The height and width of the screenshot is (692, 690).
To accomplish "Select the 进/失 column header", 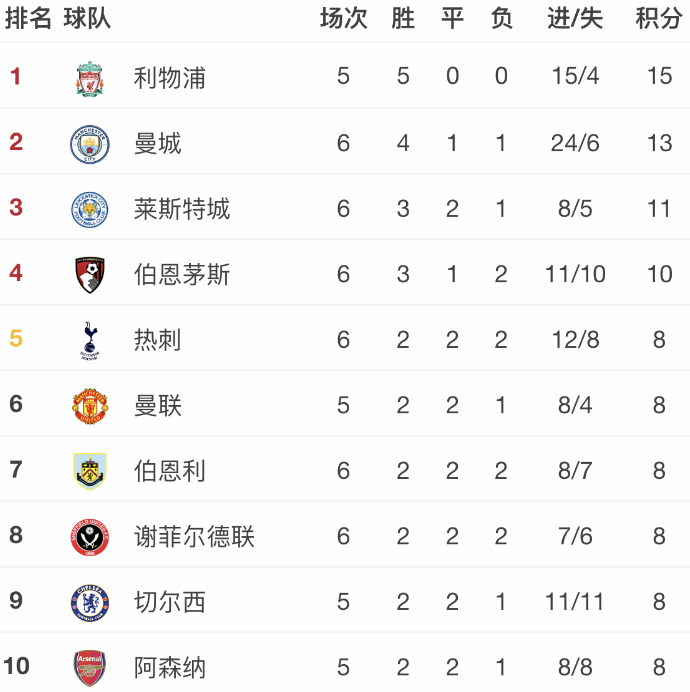I will pyautogui.click(x=575, y=19).
